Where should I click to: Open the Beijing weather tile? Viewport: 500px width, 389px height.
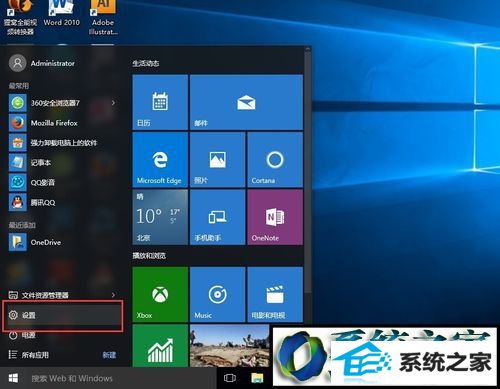[x=160, y=217]
